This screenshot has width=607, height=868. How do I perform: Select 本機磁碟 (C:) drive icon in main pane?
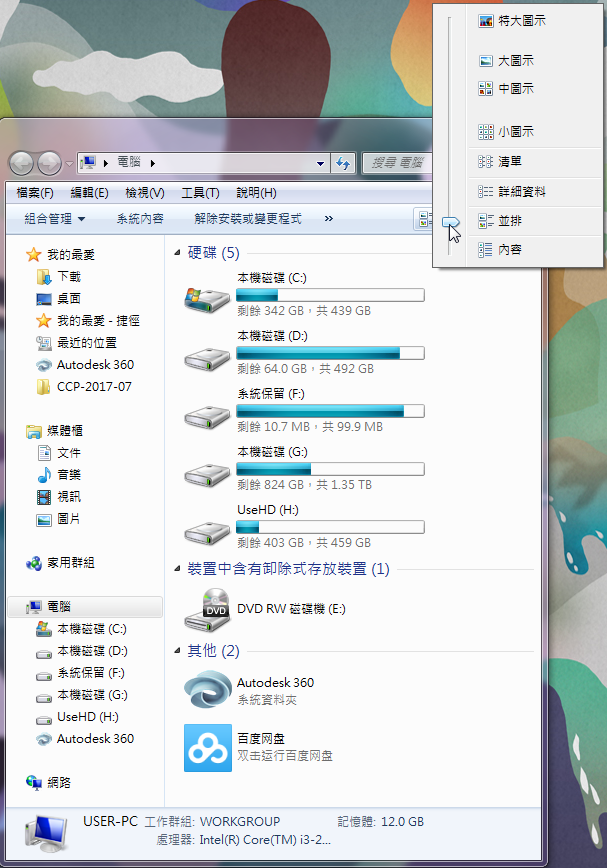(207, 299)
